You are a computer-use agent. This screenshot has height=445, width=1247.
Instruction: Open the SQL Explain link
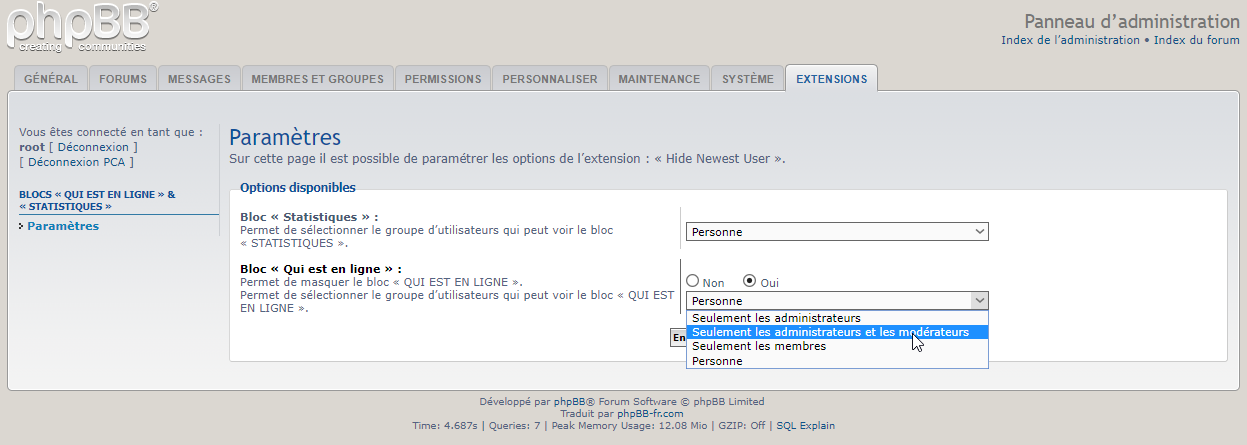click(x=805, y=425)
